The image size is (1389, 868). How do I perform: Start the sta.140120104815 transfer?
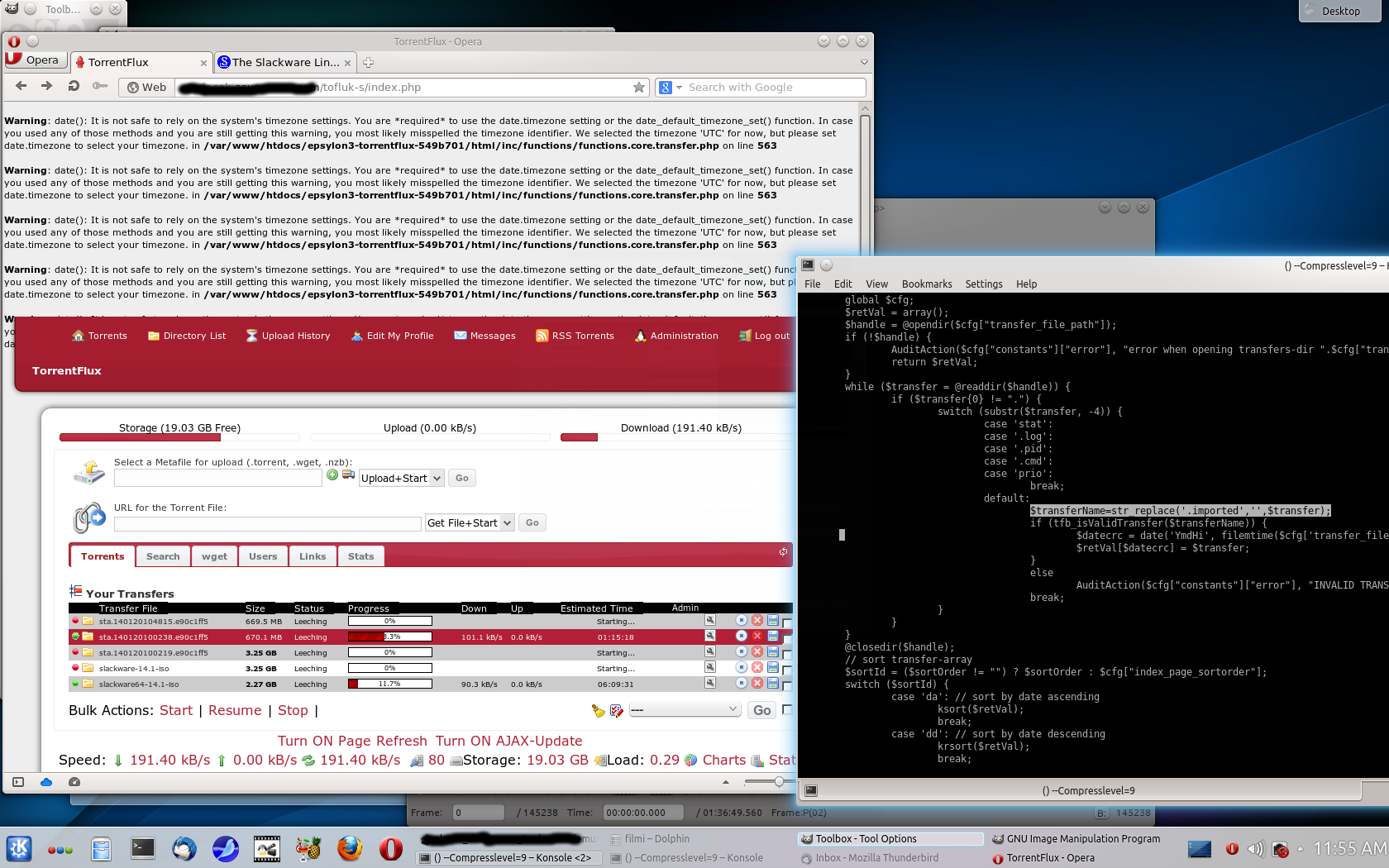[741, 620]
